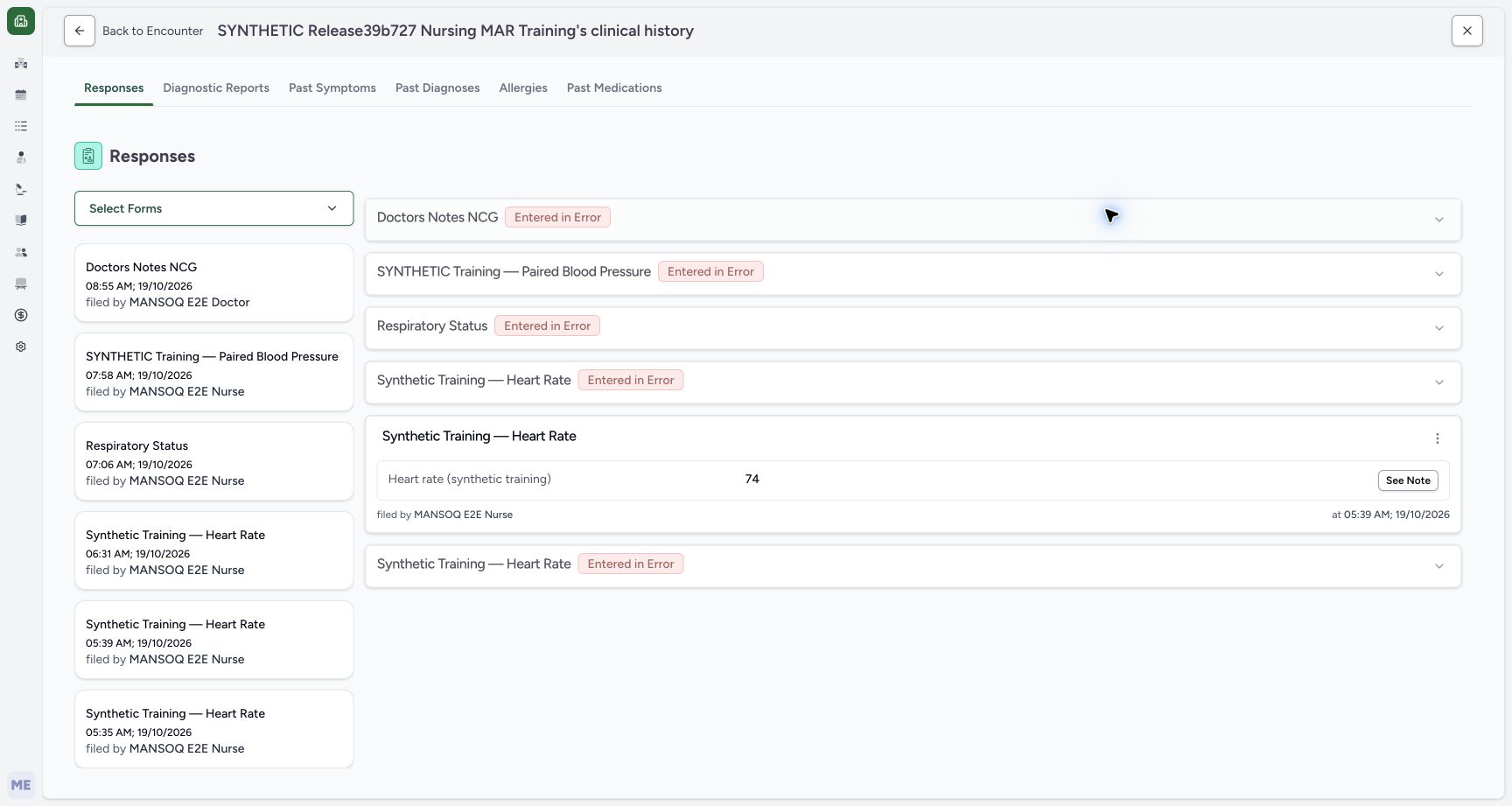1512x806 pixels.
Task: Open the settings gear sidebar icon
Action: (21, 347)
